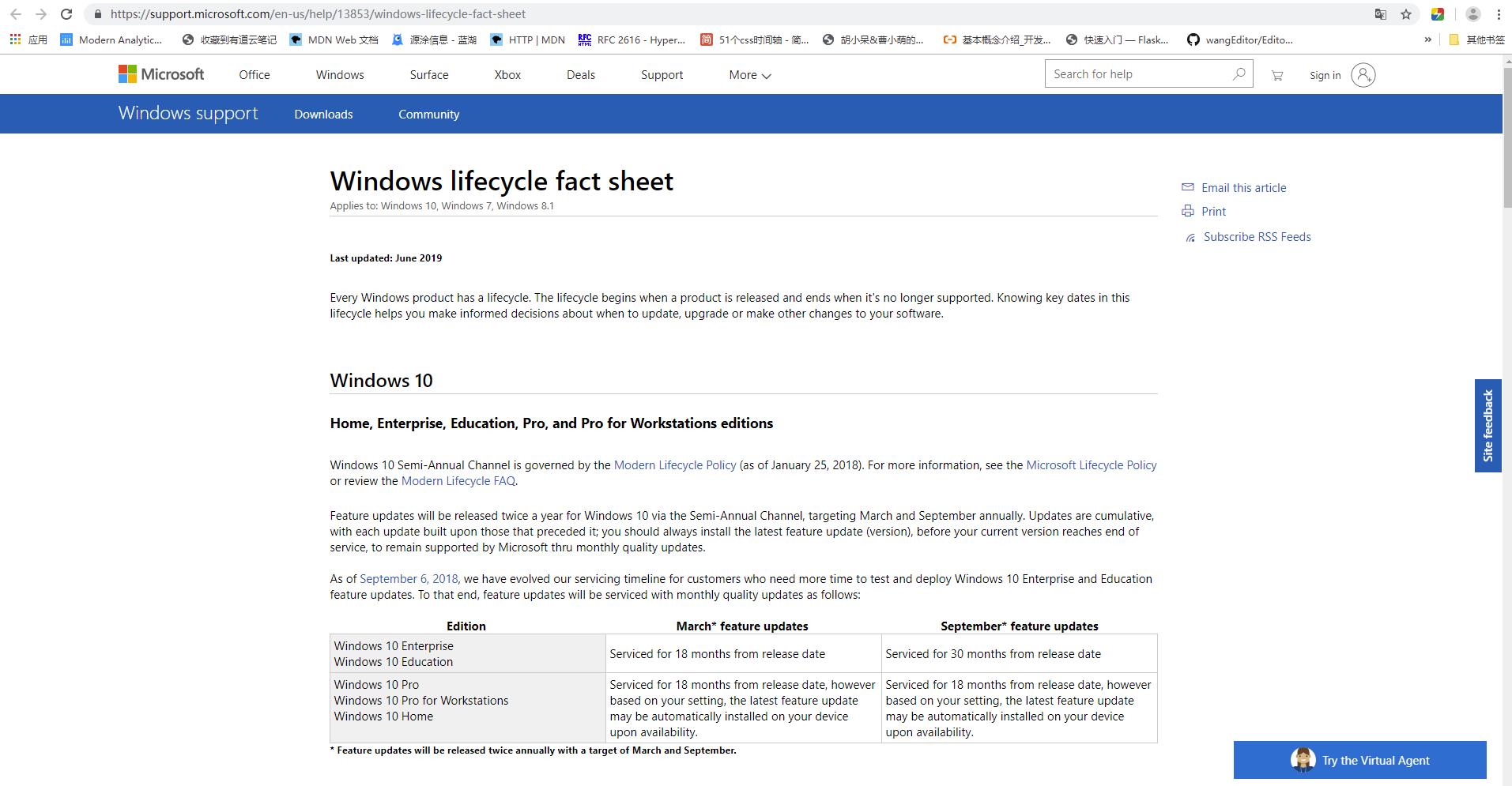1512x786 pixels.
Task: Click the Microsoft logo
Action: [161, 74]
